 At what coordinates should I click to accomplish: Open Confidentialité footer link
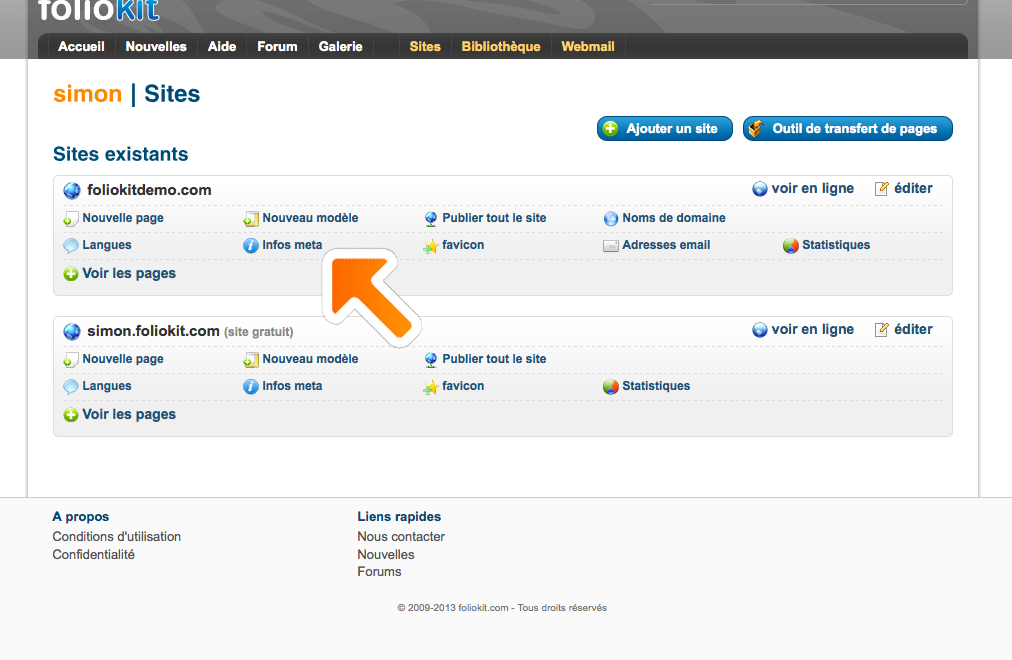click(94, 555)
